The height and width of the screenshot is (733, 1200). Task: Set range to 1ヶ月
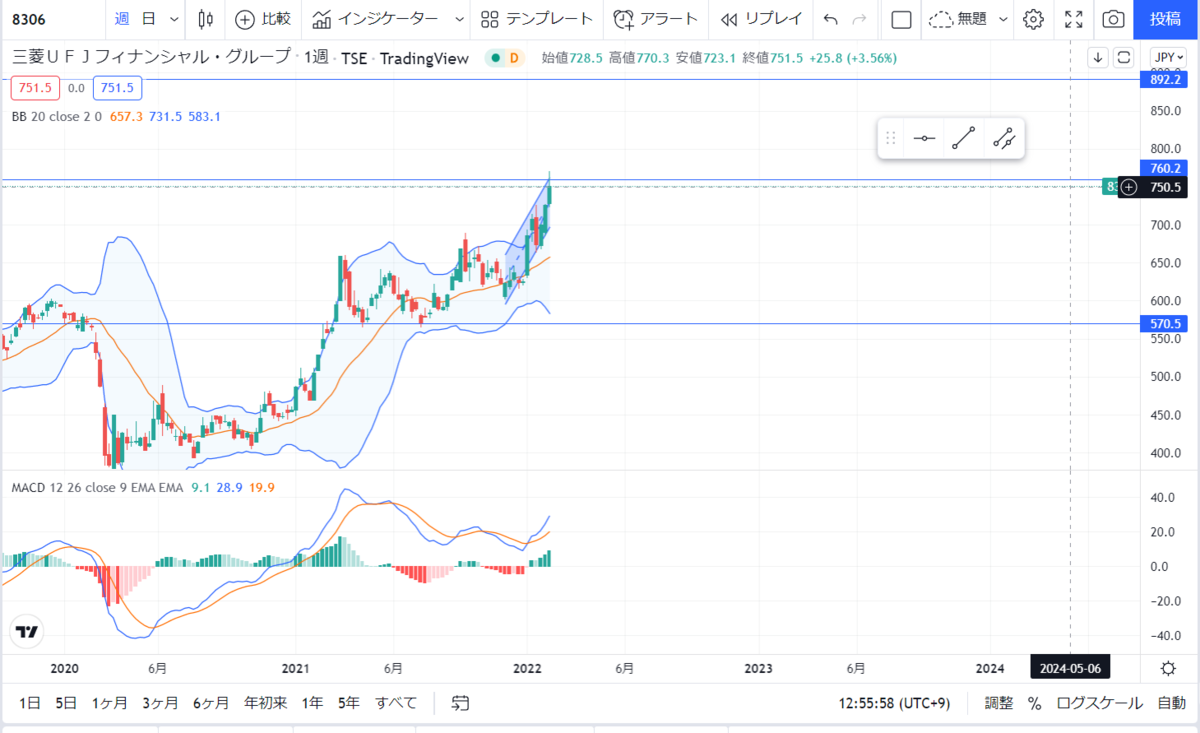tap(109, 703)
